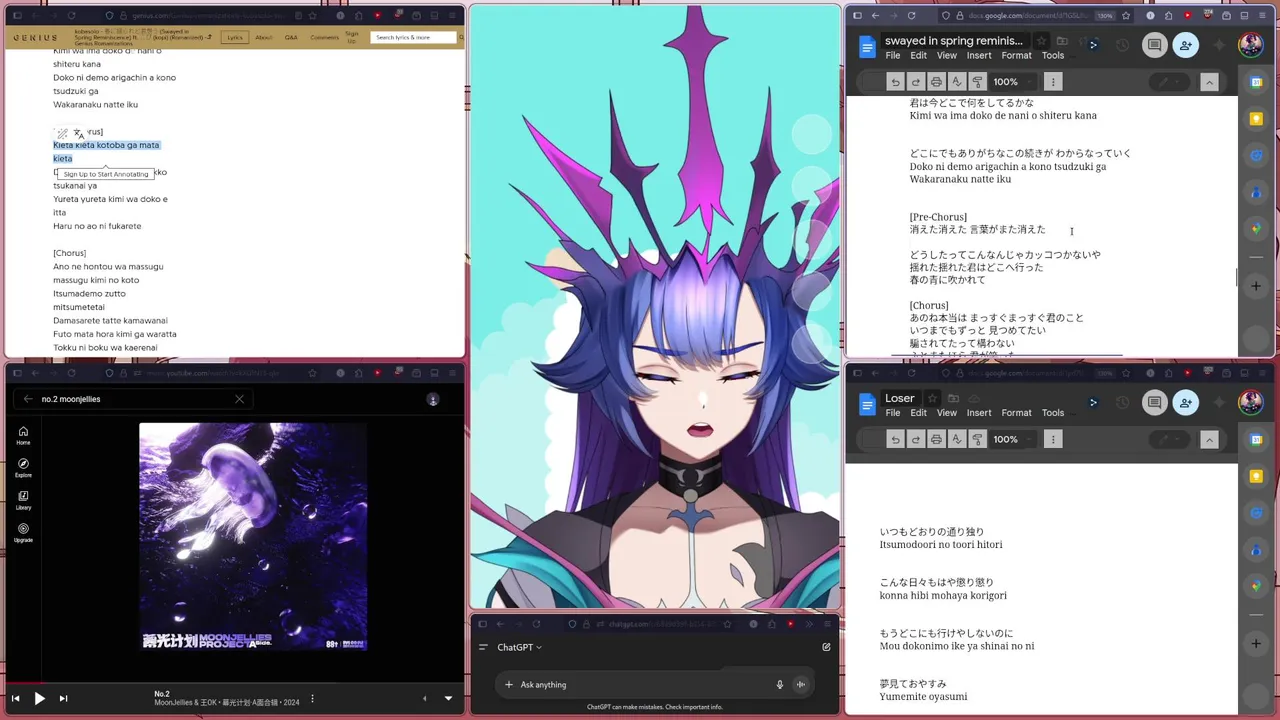Open Explore in YouTube Music sidebar
This screenshot has height=720, width=1280.
(23, 468)
